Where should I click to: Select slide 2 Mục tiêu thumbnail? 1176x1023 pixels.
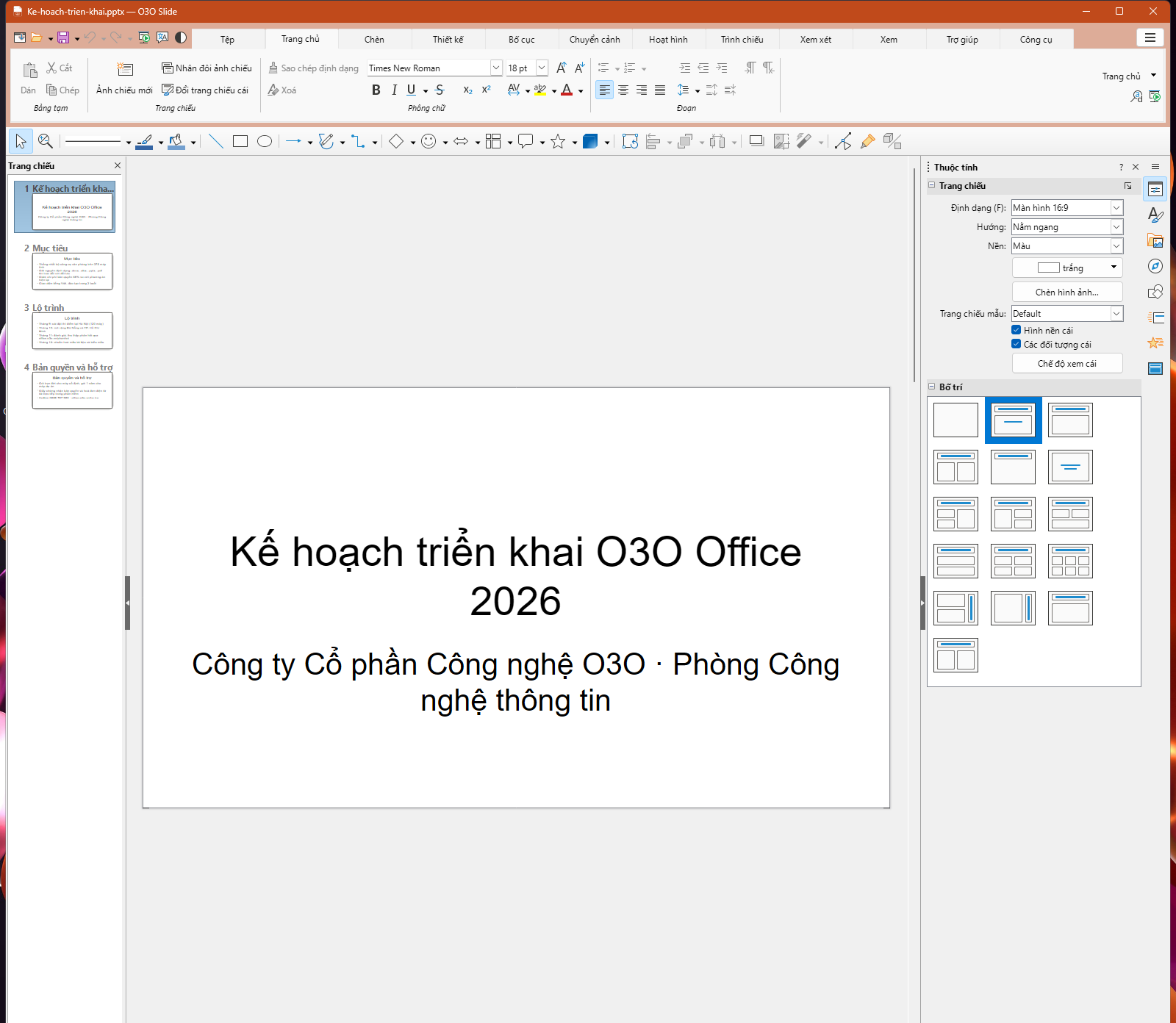[x=72, y=271]
